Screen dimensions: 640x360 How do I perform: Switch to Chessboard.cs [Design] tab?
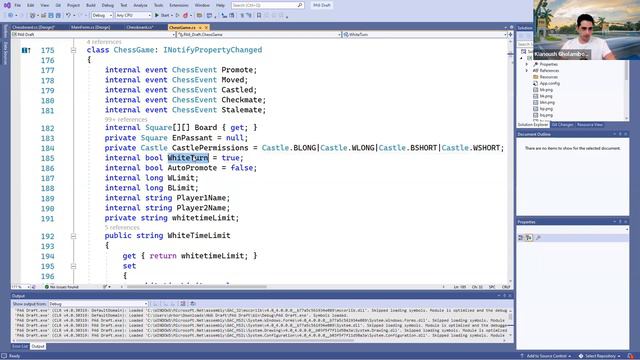[33, 27]
